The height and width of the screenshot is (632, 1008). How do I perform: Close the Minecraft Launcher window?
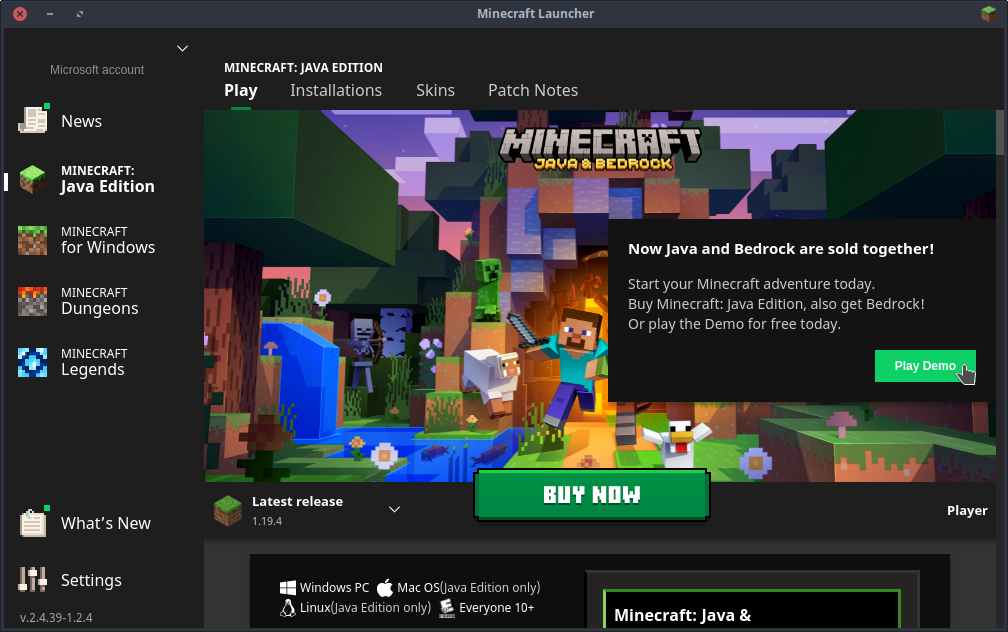tap(20, 14)
